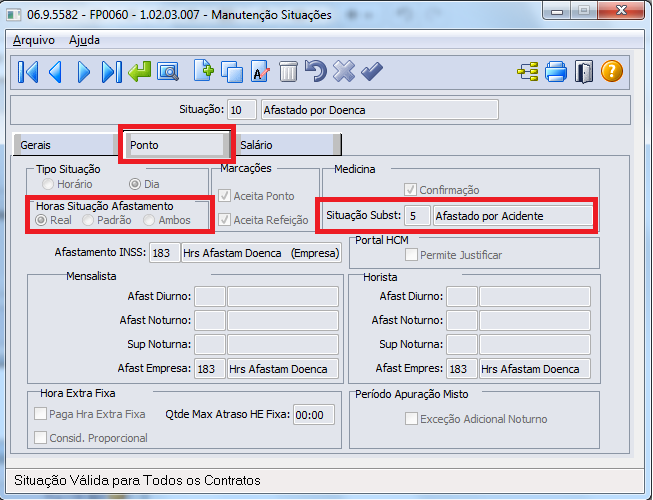Edit the record with the A-pencil icon
653x500 pixels.
coord(260,72)
